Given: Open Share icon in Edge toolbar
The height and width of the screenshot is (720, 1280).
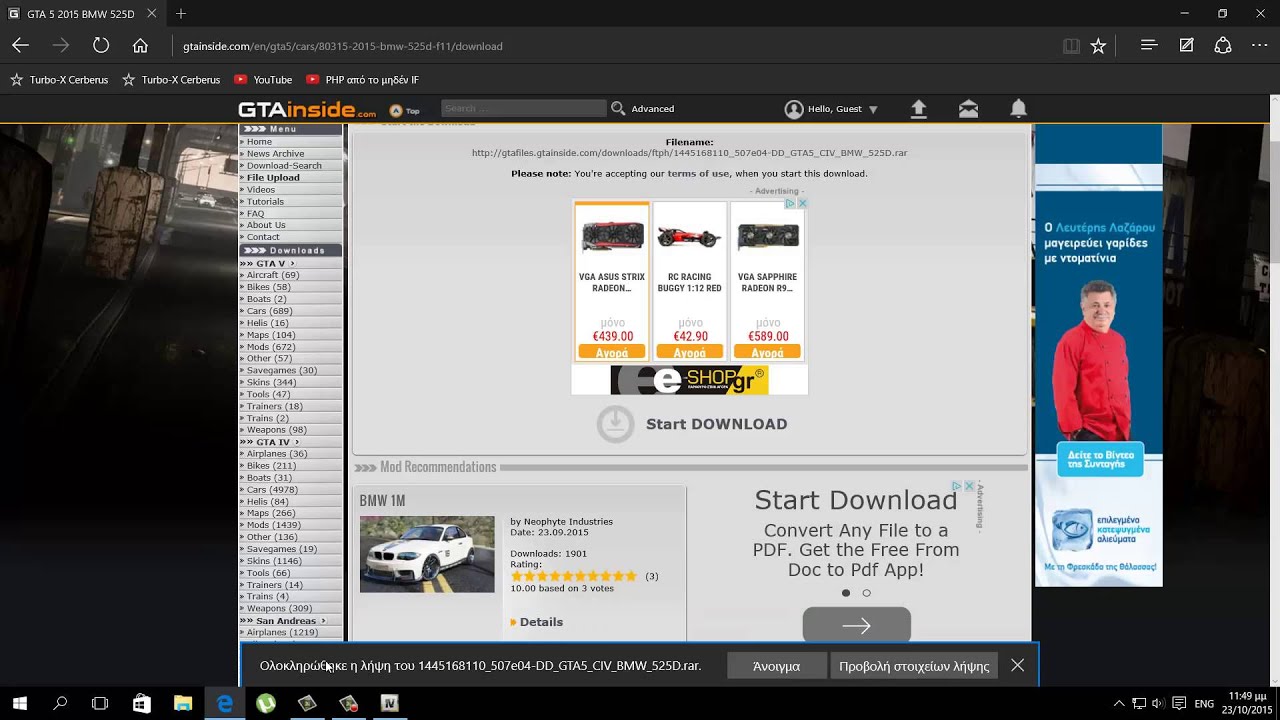Looking at the screenshot, I should (x=1223, y=46).
